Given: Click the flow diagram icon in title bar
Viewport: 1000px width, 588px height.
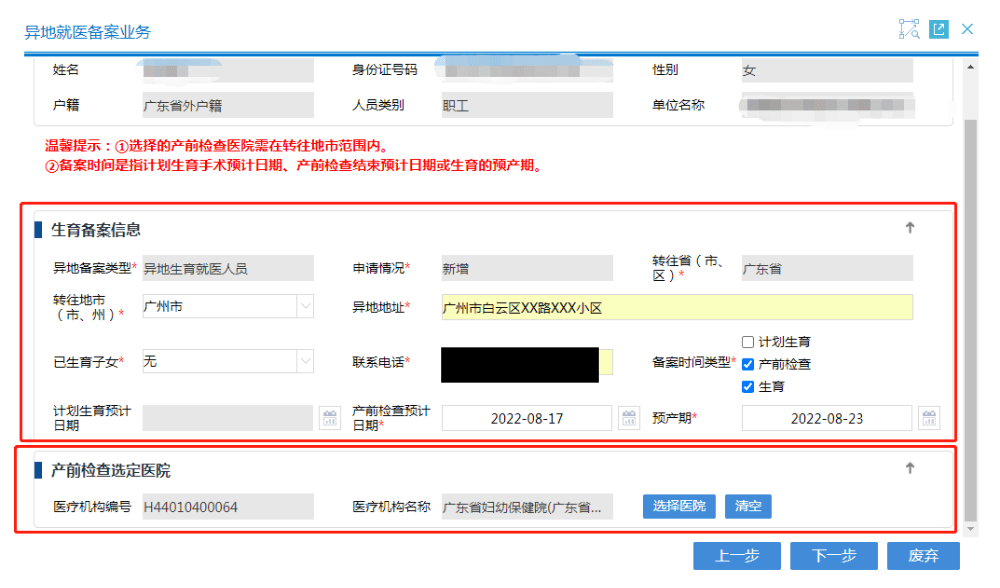Looking at the screenshot, I should pyautogui.click(x=908, y=29).
